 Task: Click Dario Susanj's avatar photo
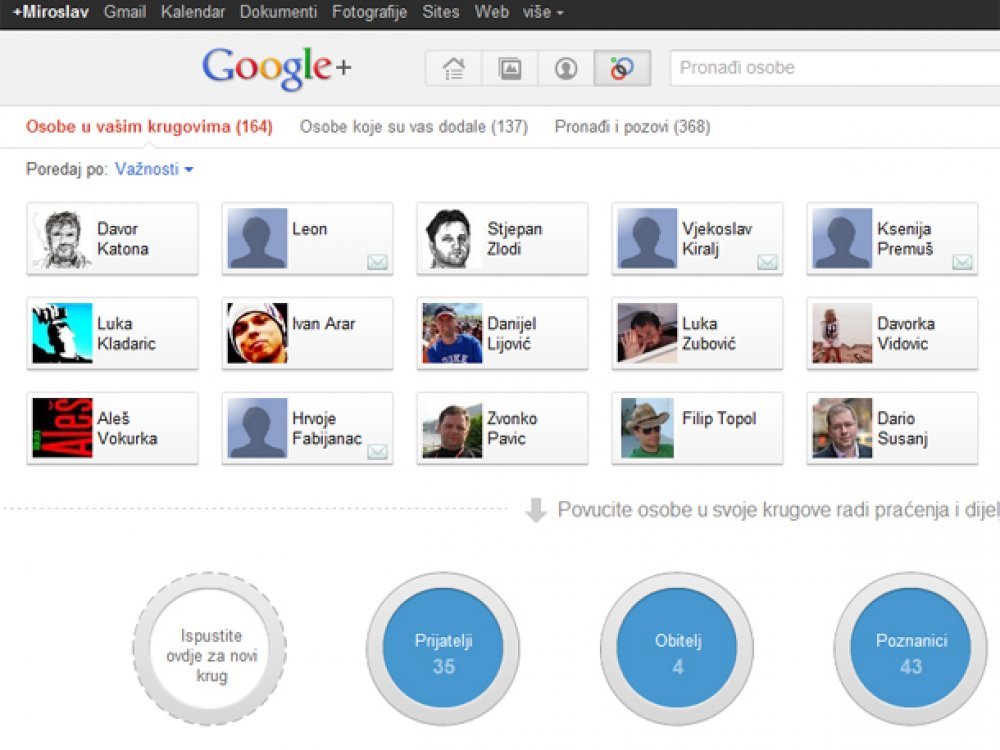pyautogui.click(x=842, y=428)
